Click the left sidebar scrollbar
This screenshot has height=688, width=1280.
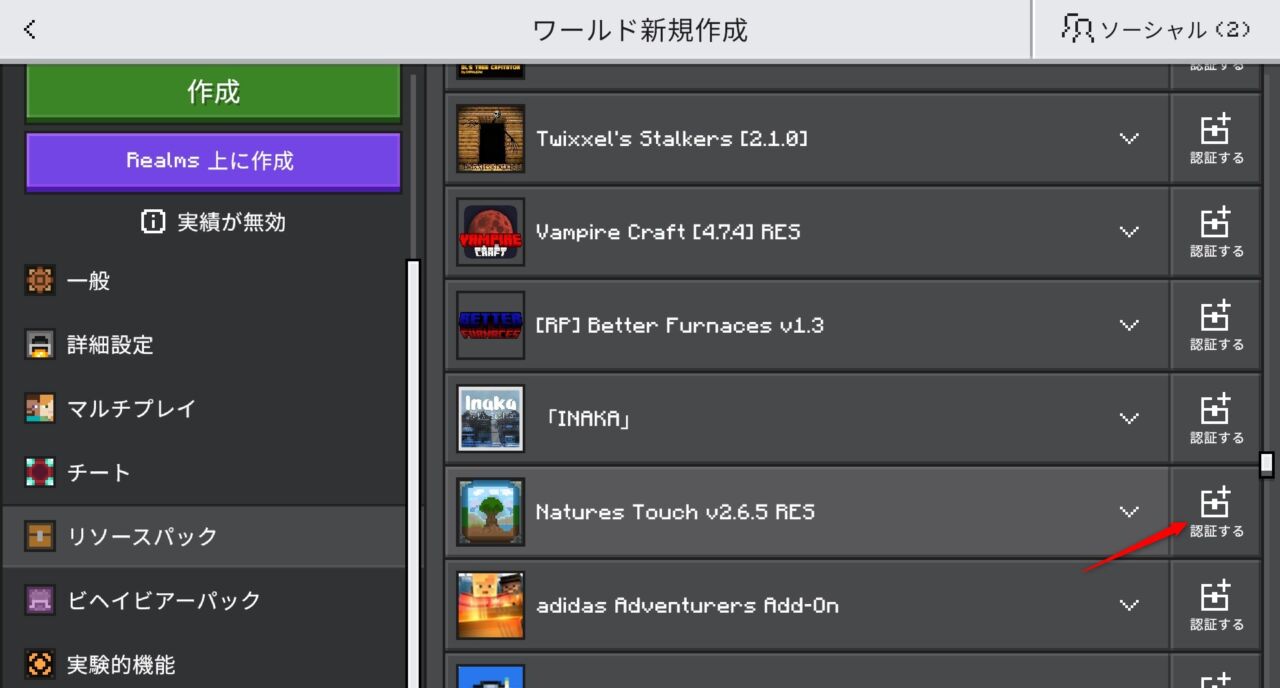click(x=413, y=473)
